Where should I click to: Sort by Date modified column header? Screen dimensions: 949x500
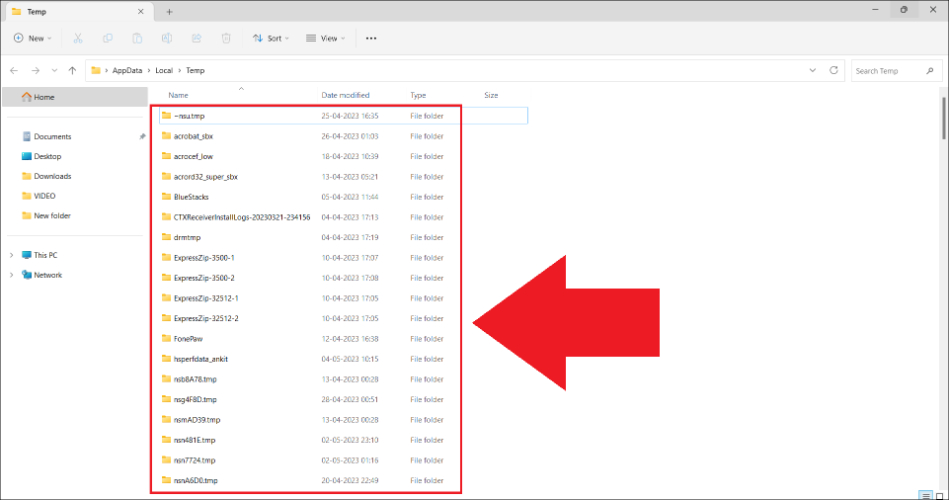click(x=345, y=95)
